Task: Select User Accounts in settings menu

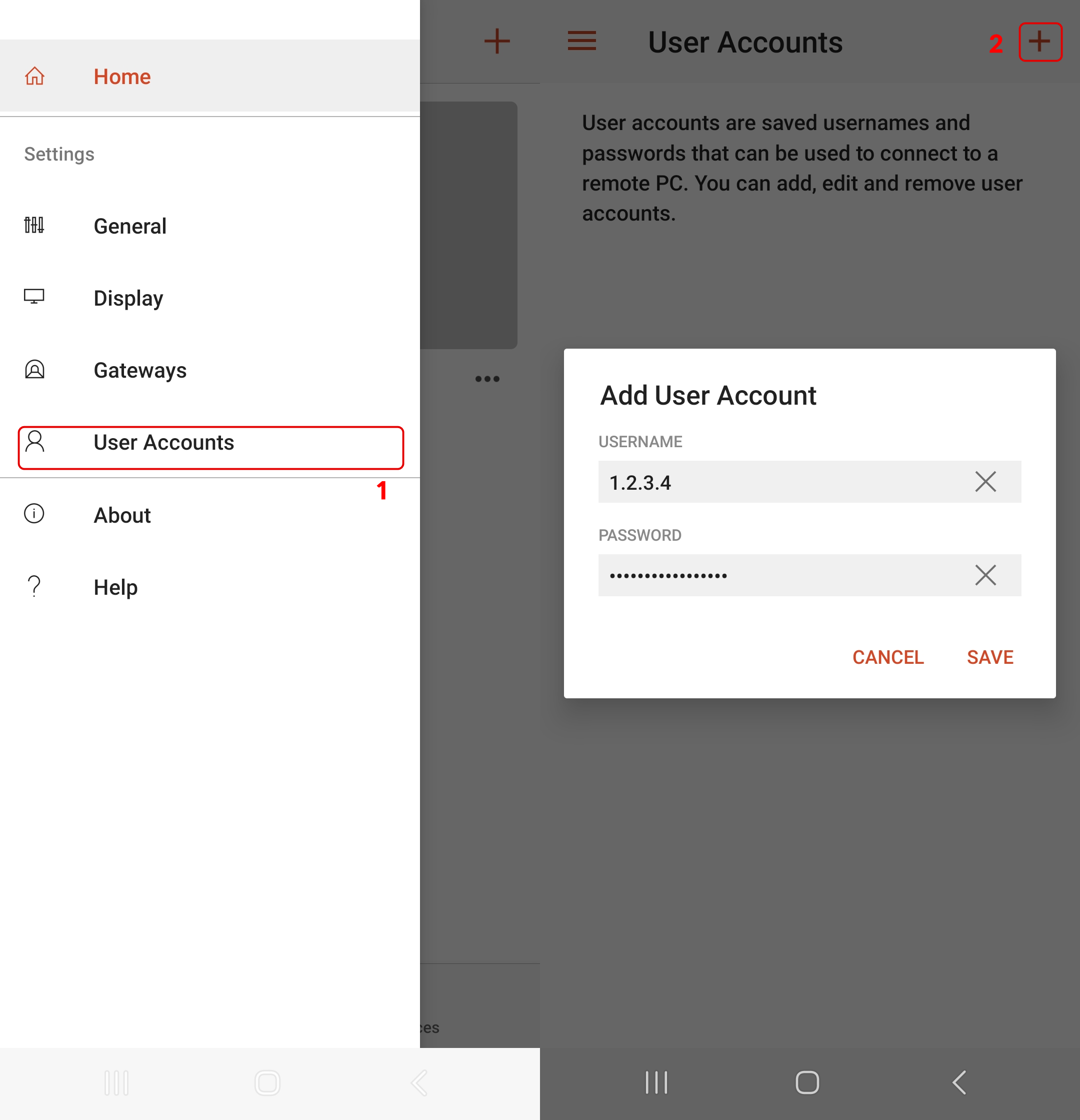Action: tap(163, 443)
